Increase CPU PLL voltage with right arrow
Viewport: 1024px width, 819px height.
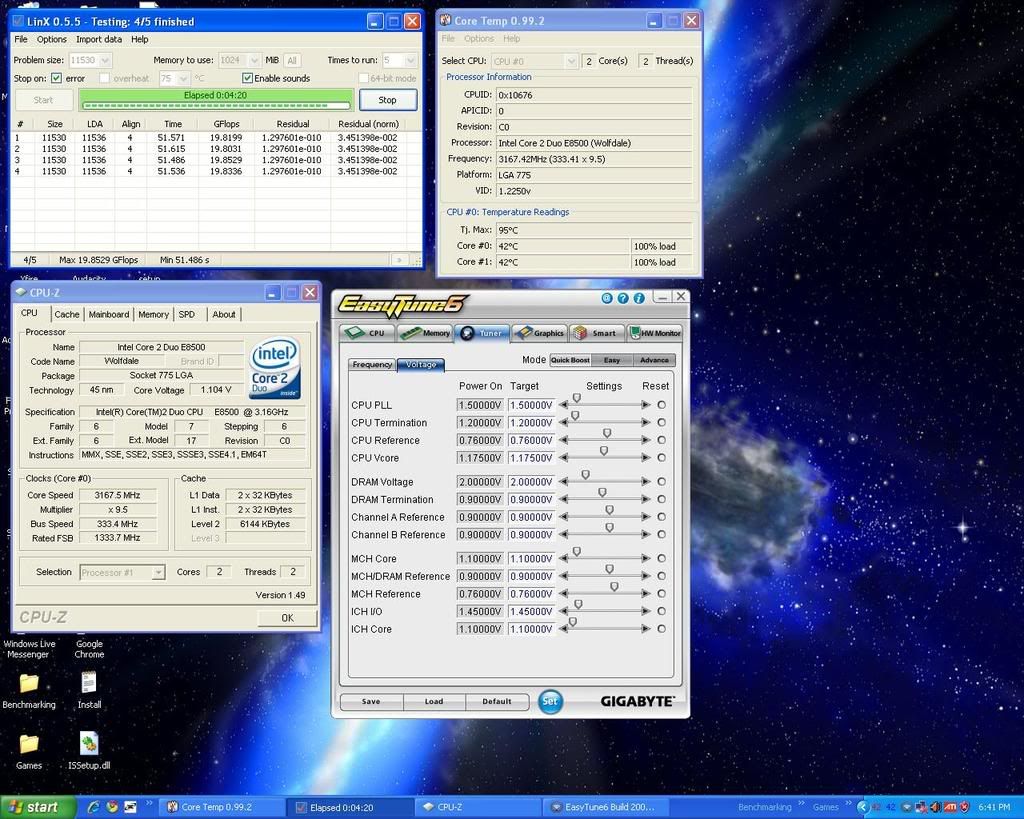(x=646, y=405)
